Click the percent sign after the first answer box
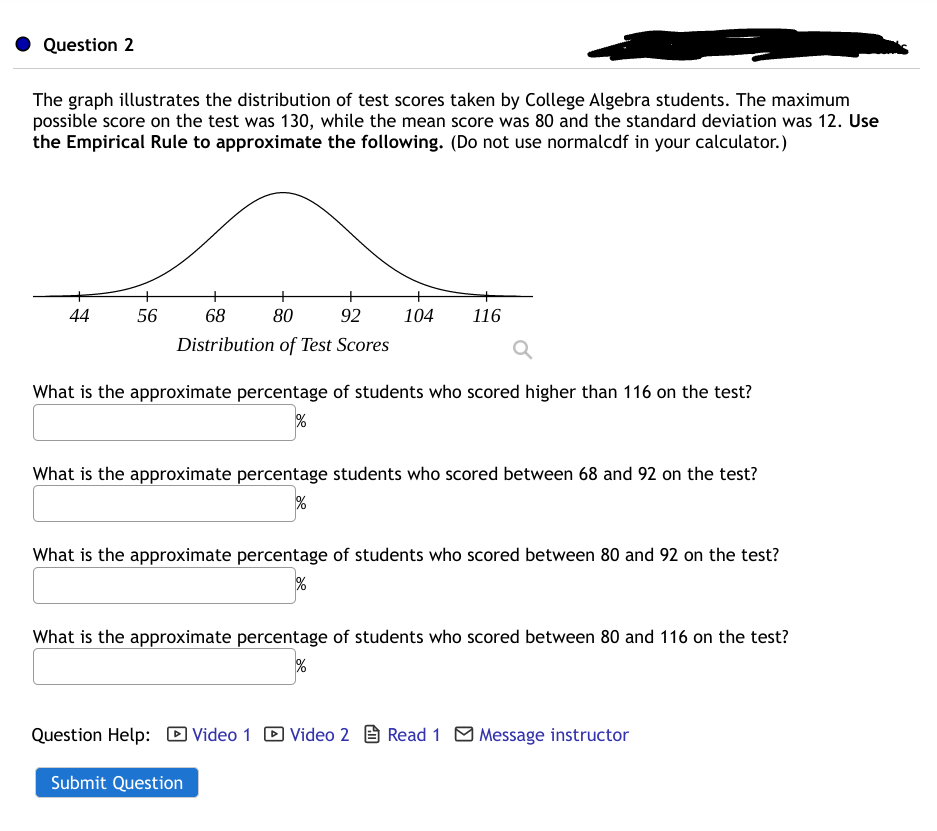 tap(300, 420)
